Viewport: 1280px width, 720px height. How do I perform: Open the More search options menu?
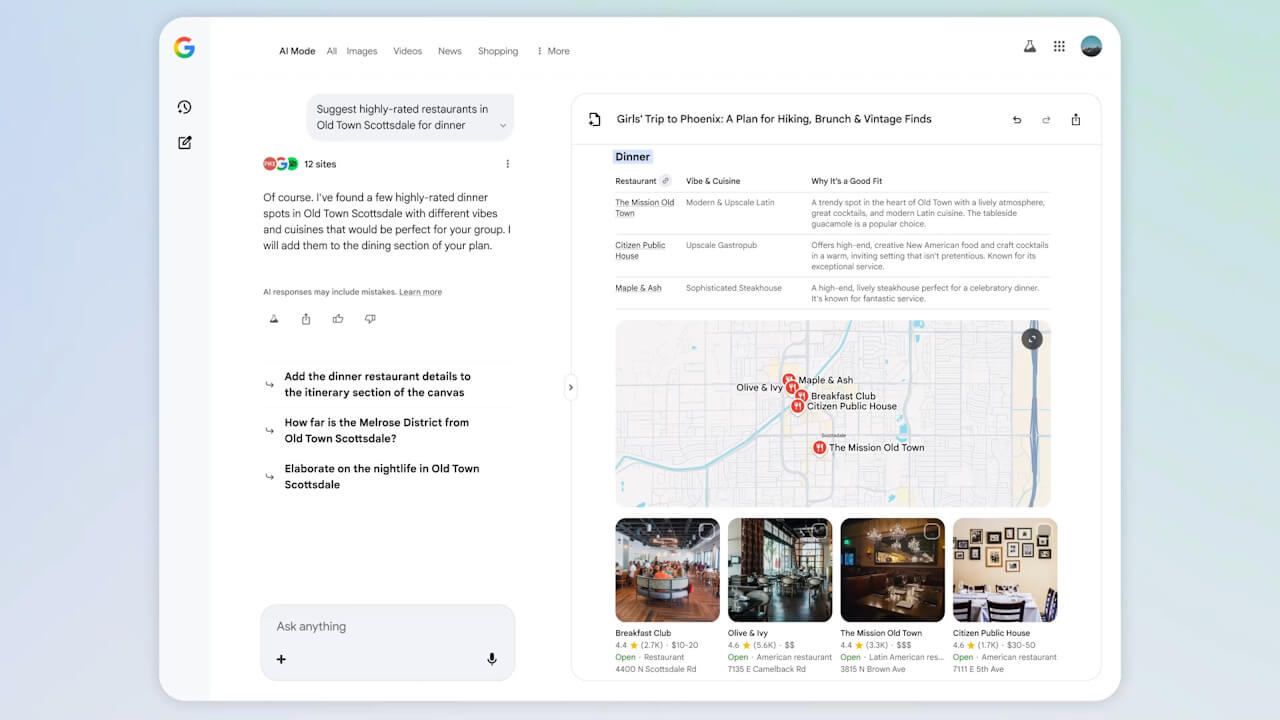point(553,51)
